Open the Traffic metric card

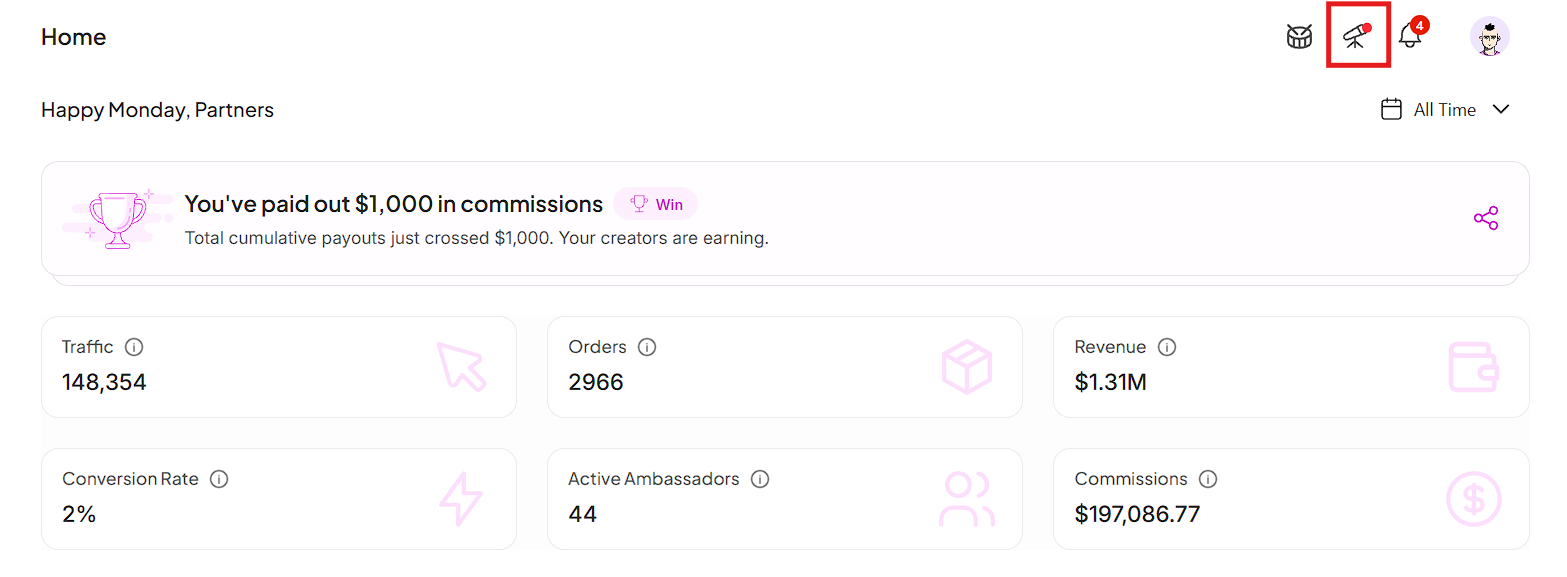coord(279,367)
